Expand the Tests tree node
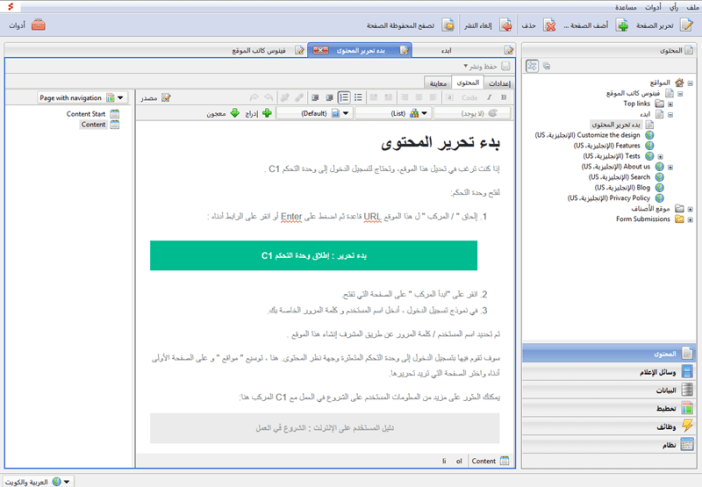 click(660, 157)
